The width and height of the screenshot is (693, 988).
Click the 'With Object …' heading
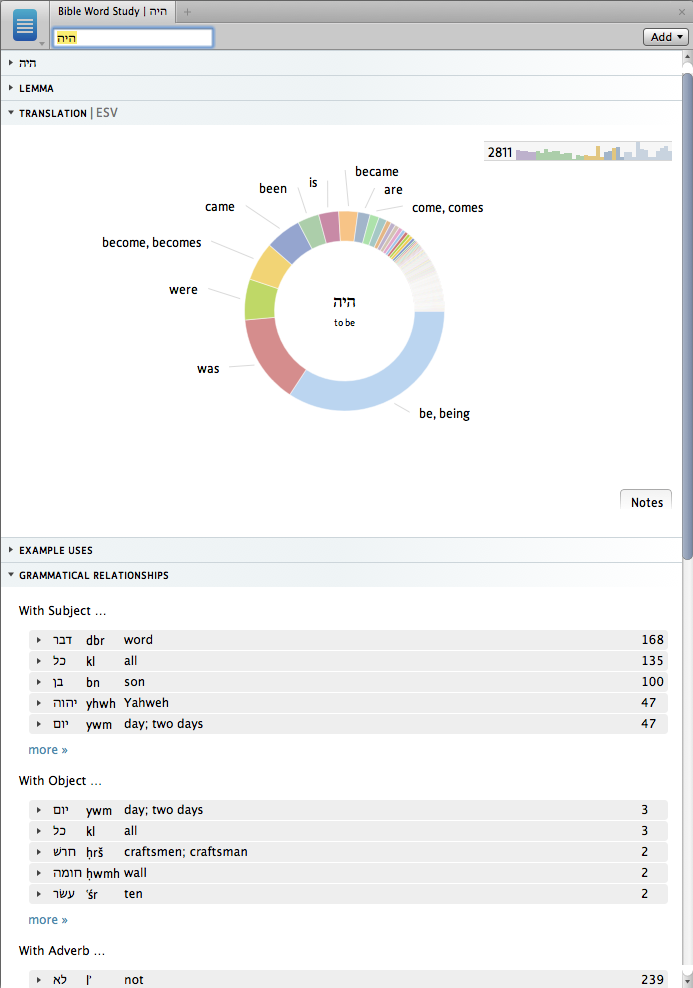coord(60,781)
